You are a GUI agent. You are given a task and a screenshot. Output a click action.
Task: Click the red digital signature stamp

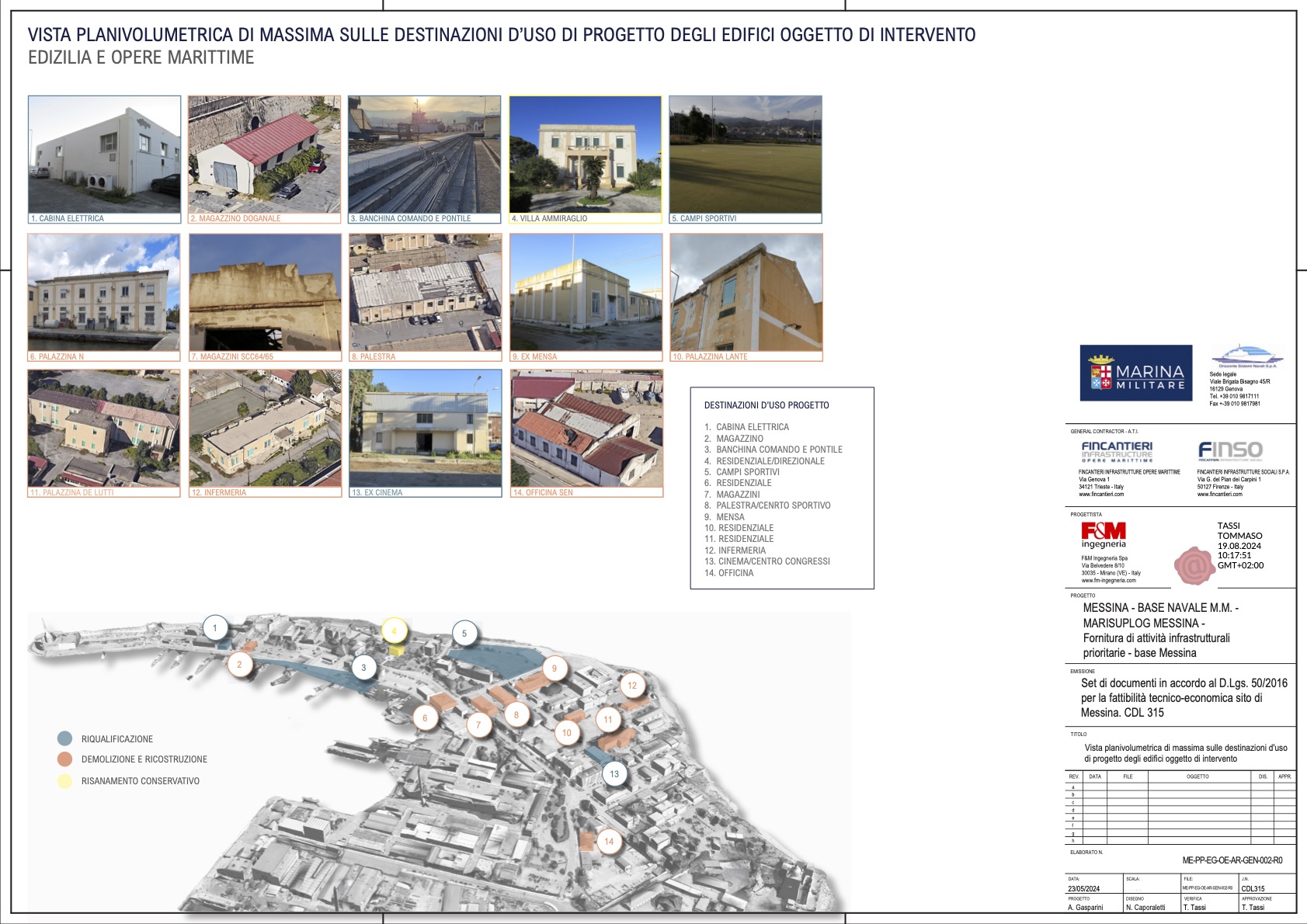pos(1194,565)
